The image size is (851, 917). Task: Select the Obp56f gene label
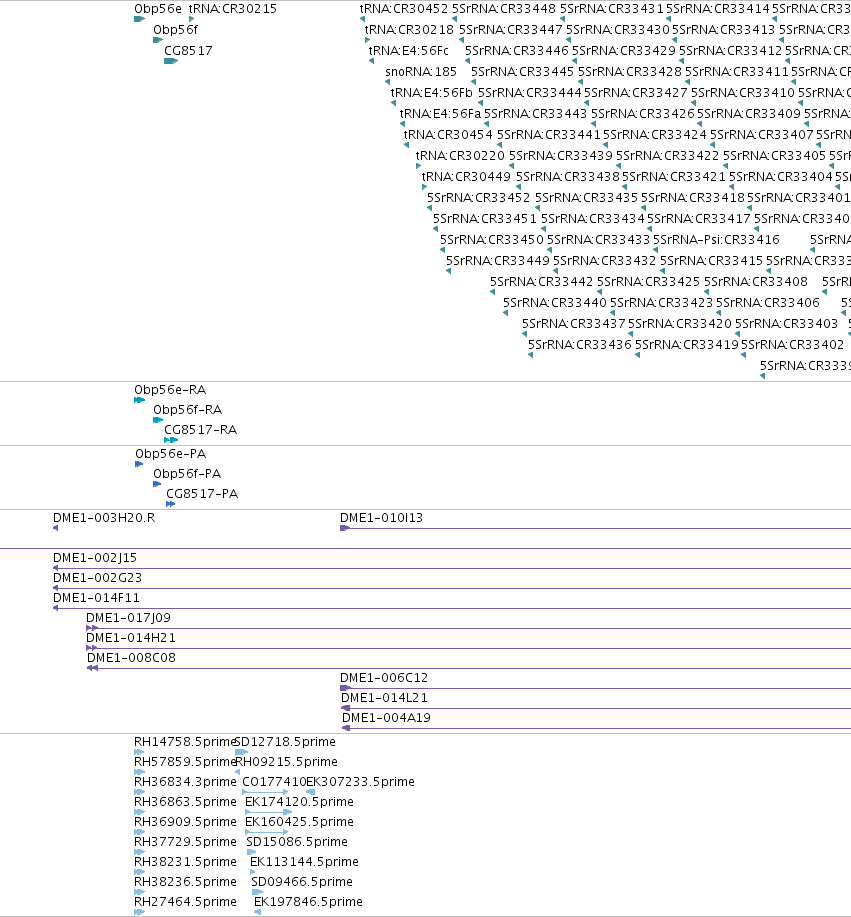175,30
